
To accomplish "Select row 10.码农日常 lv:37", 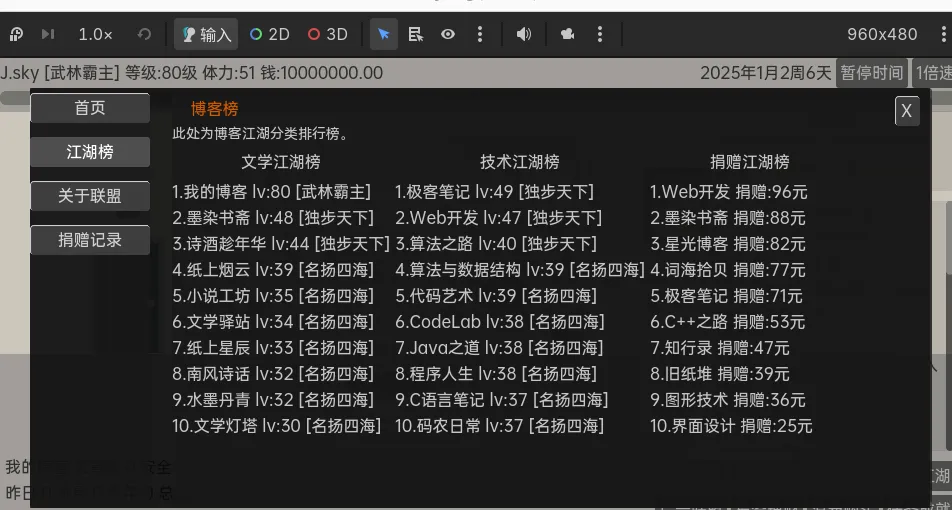I will pyautogui.click(x=500, y=426).
